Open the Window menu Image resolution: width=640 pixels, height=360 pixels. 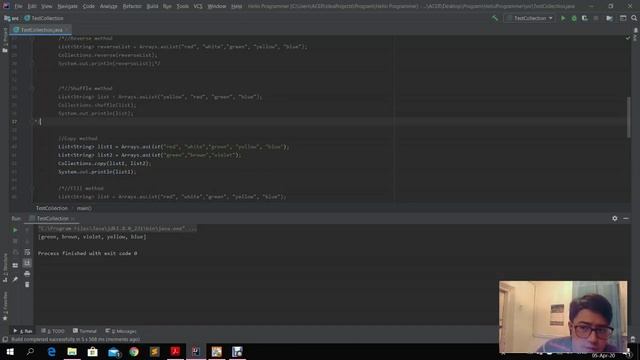click(x=217, y=6)
